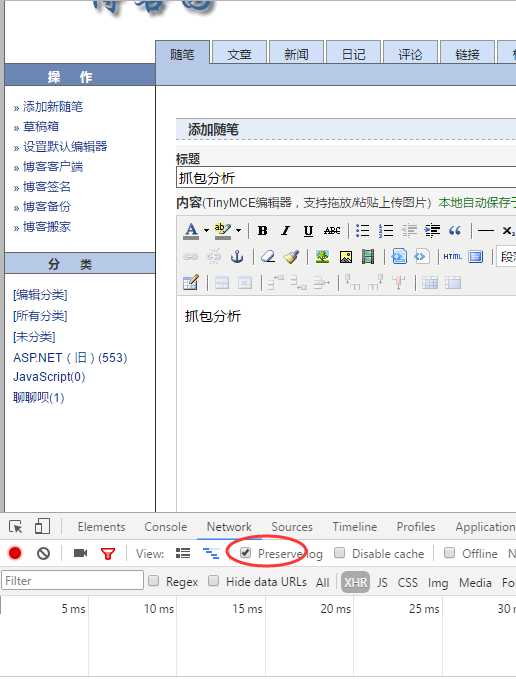Click the network Filter text field
Viewport: 516px width, 687px height.
click(x=72, y=580)
